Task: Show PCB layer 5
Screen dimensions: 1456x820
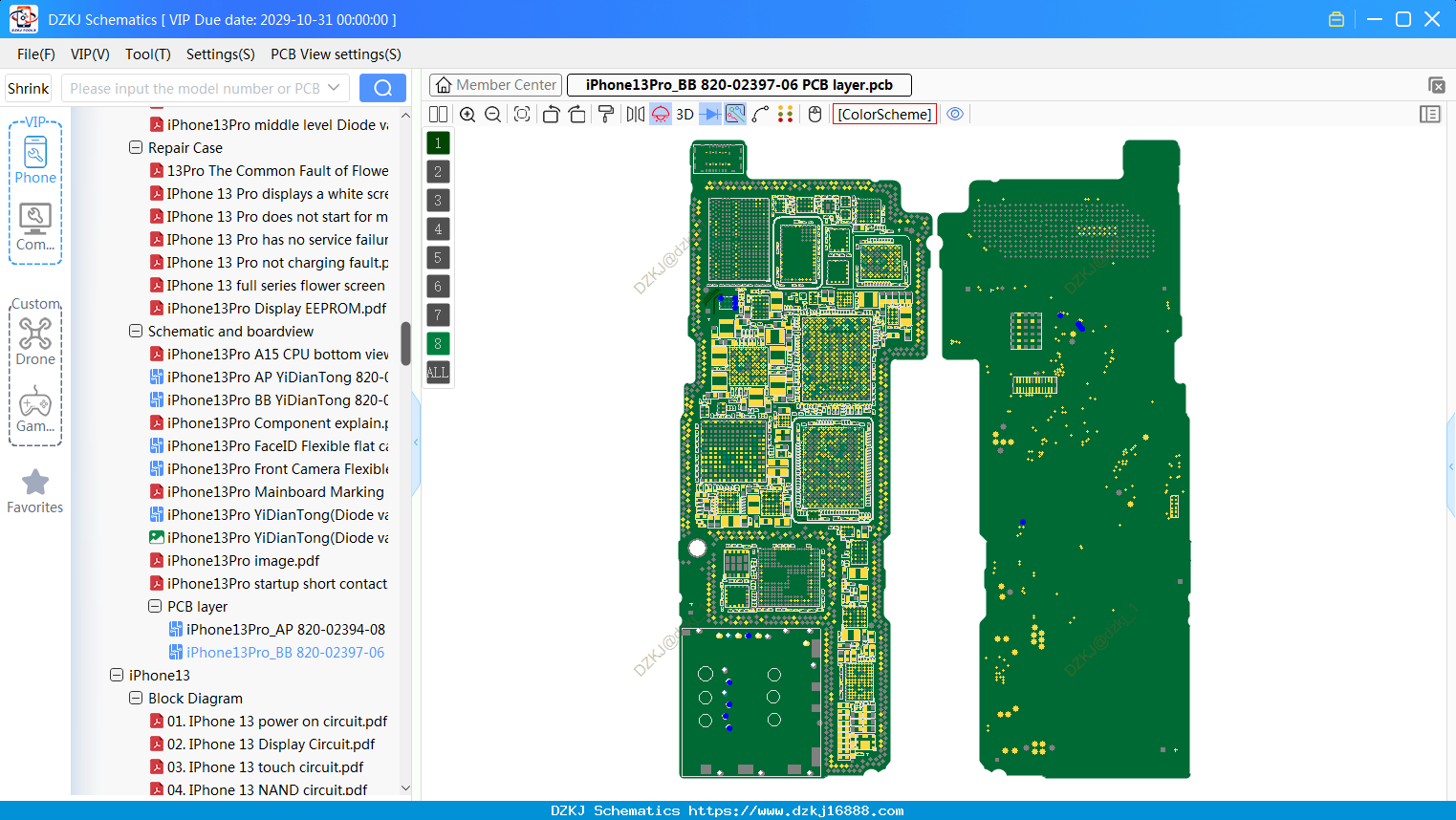Action: point(438,258)
